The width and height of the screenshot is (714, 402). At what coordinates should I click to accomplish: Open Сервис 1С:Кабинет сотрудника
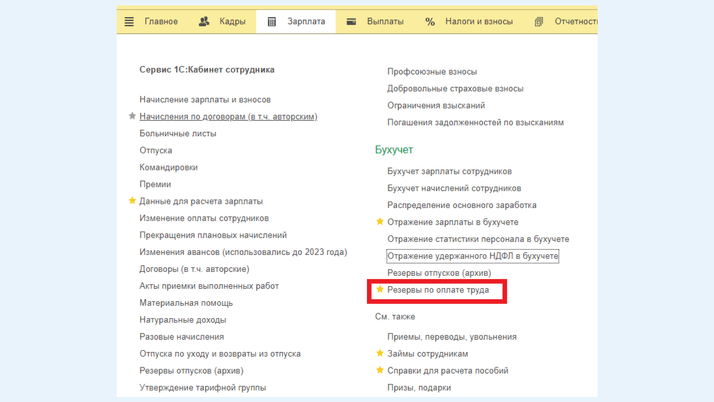point(206,70)
